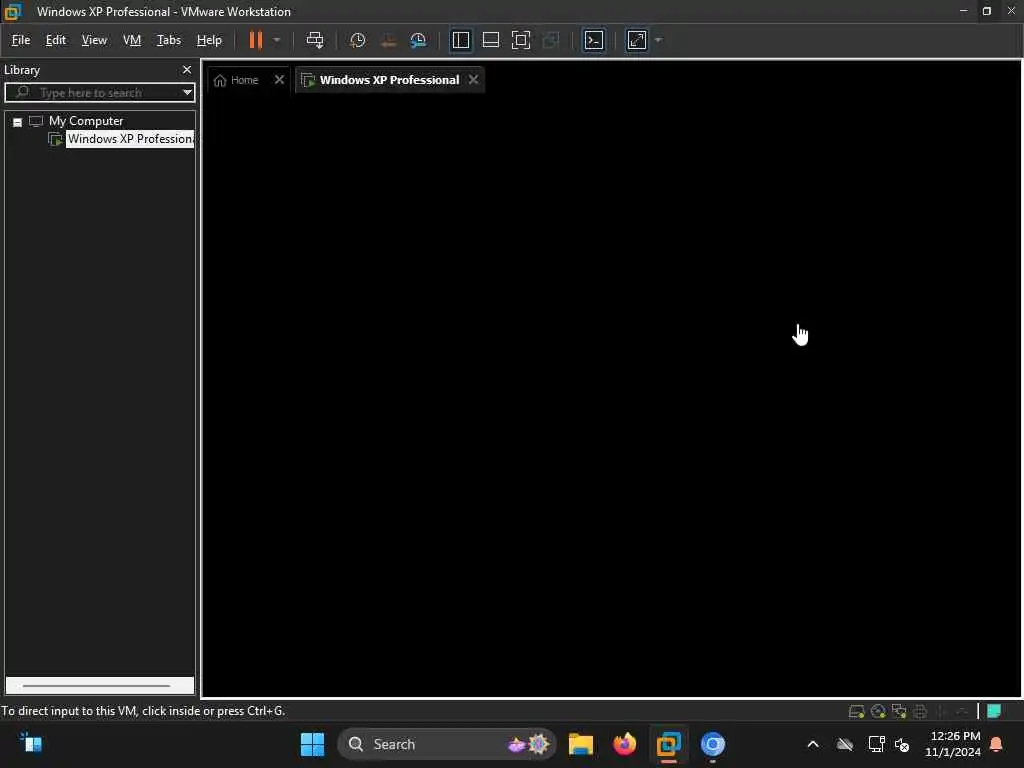Screen dimensions: 1024x768
Task: Click the VMware logo in title bar
Action: [13, 11]
